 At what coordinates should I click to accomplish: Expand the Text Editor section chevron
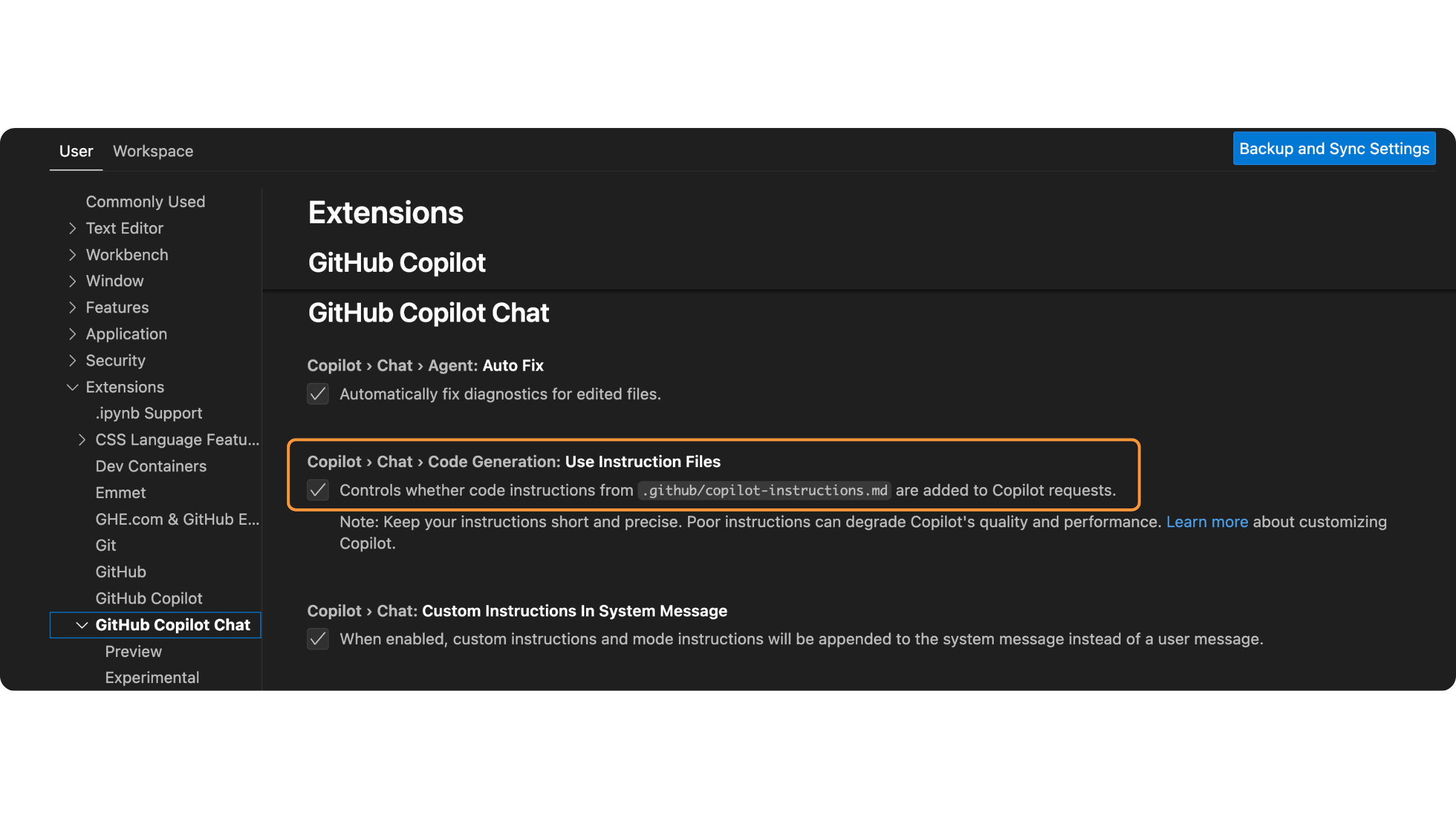[x=73, y=229]
